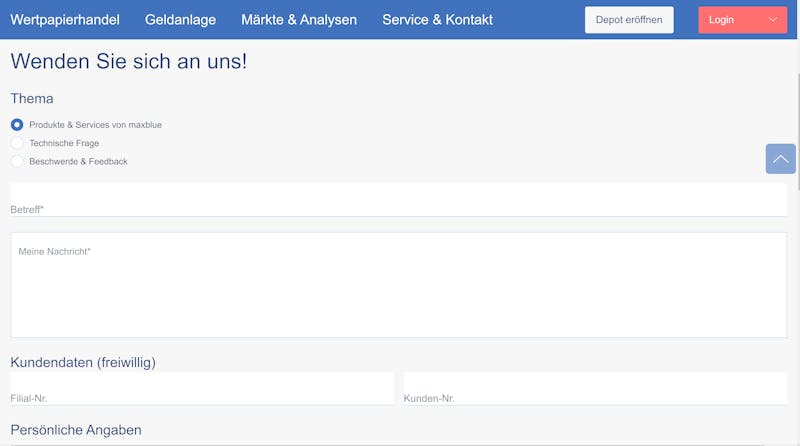800x446 pixels.
Task: Expand the Login dropdown chevron
Action: 773,20
